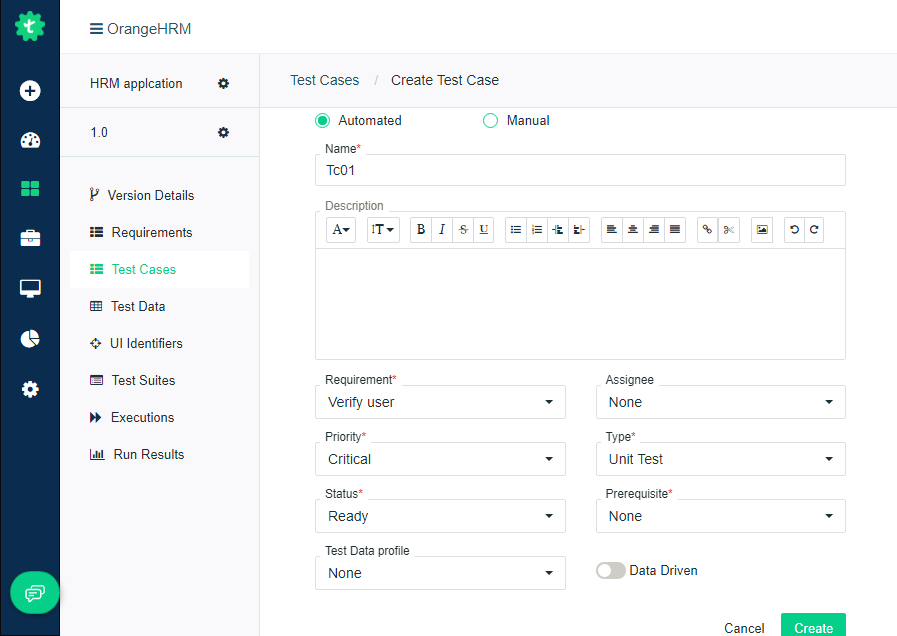
Task: Open Run Results menu item
Action: click(x=148, y=454)
